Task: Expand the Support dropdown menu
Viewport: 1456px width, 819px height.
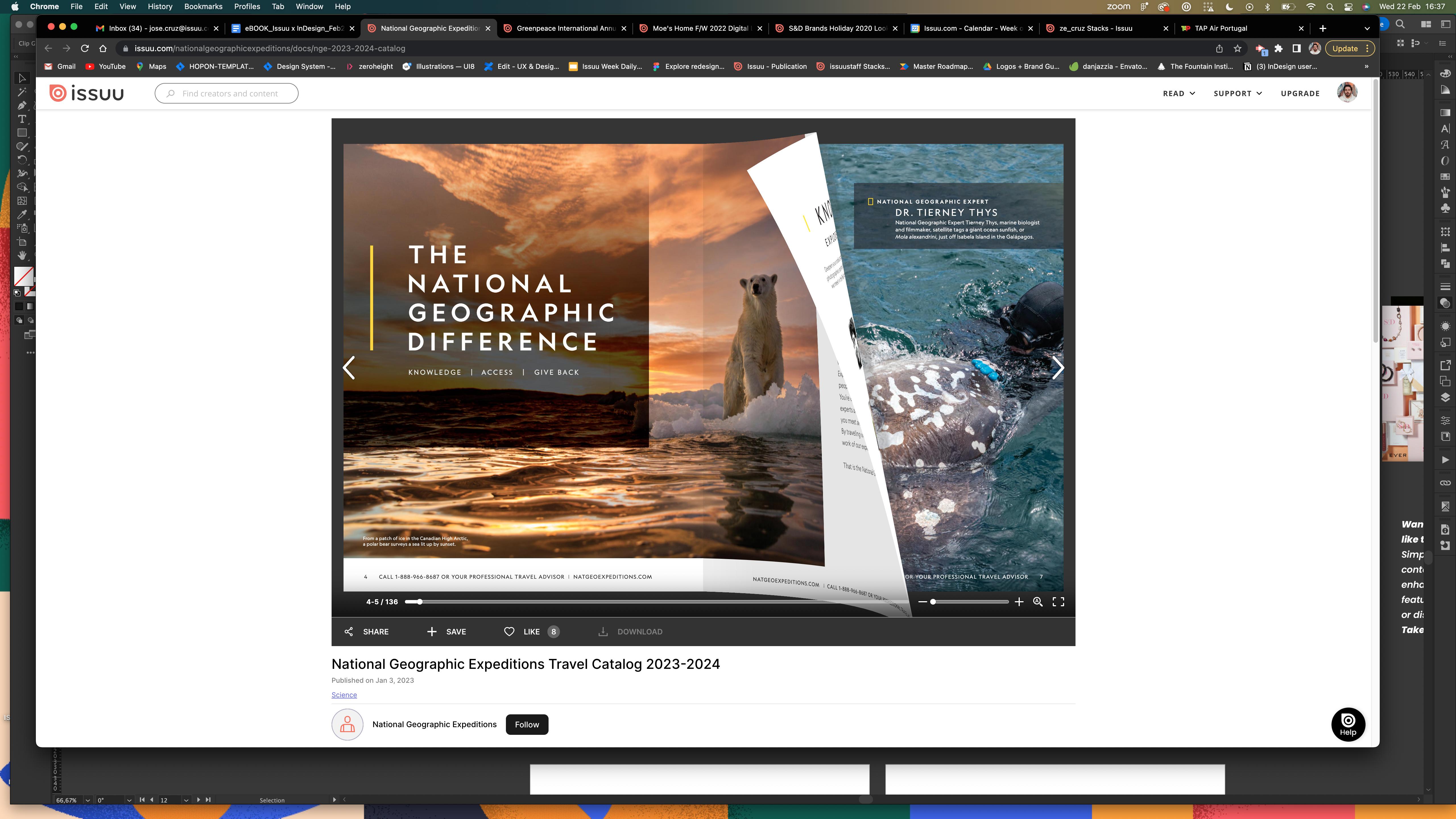Action: 1237,93
